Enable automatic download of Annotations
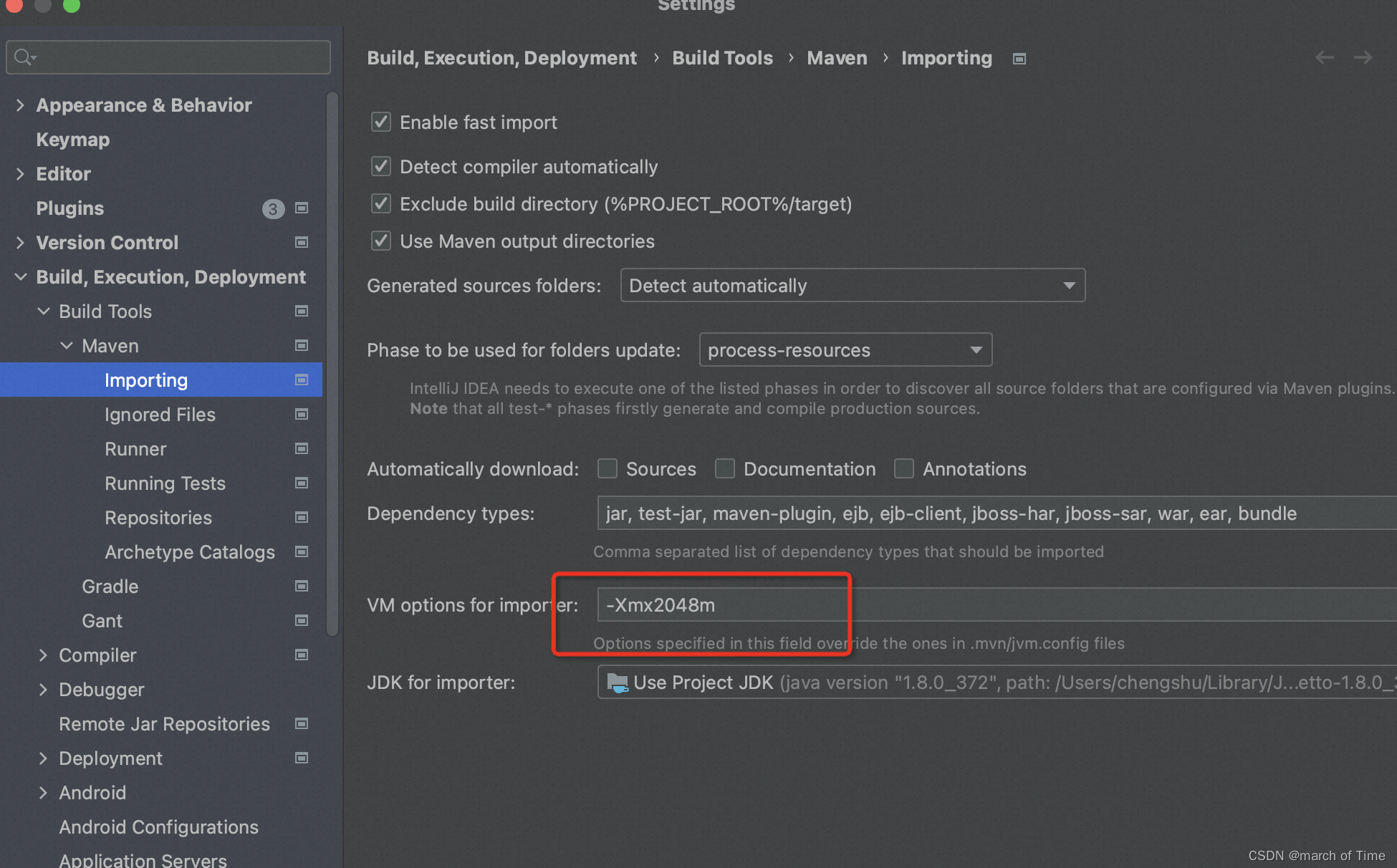The image size is (1397, 868). coord(904,468)
